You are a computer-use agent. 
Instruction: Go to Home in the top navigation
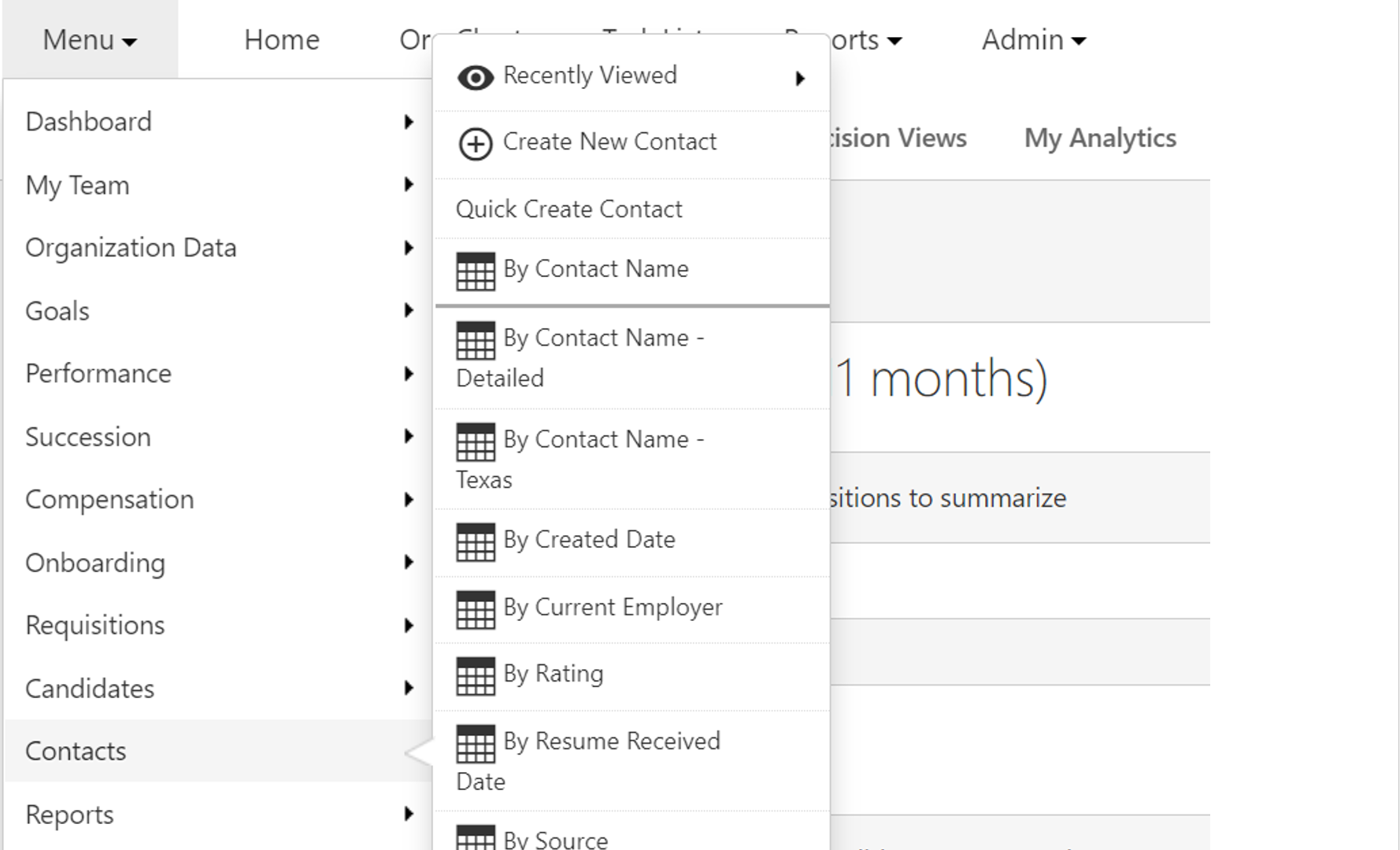282,39
